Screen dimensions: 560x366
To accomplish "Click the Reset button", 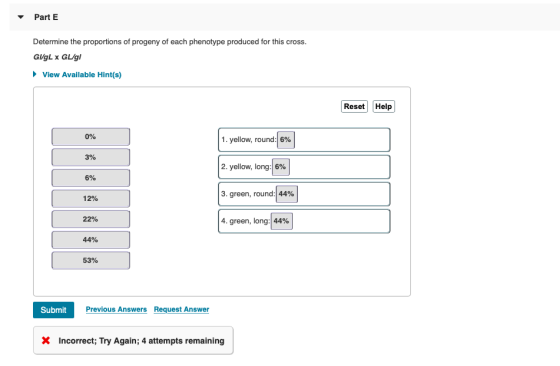I will (354, 106).
